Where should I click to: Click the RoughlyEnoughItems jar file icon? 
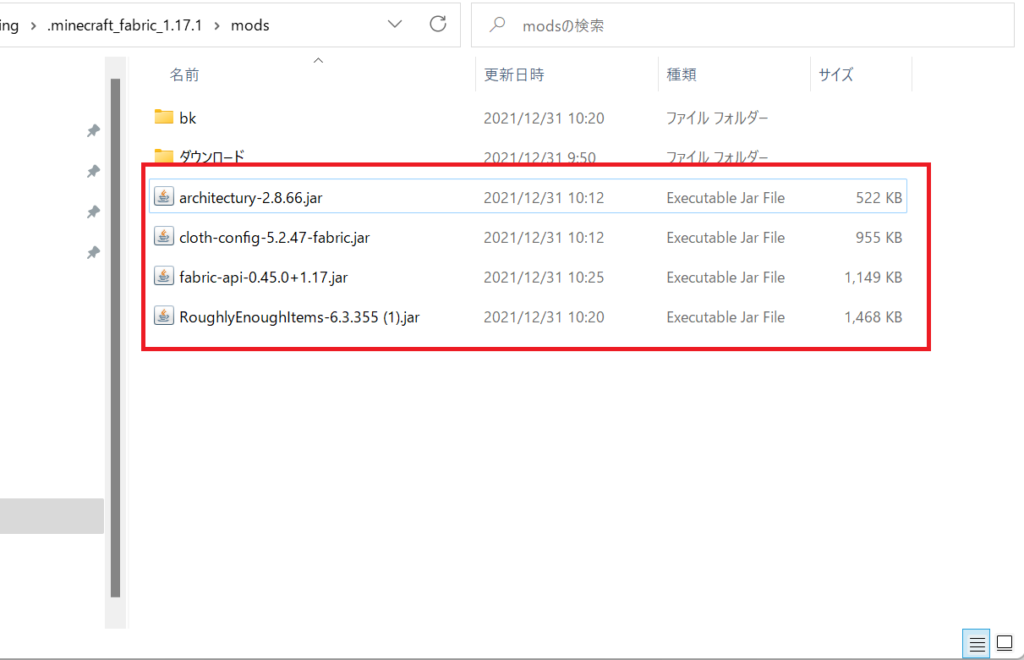click(x=164, y=316)
